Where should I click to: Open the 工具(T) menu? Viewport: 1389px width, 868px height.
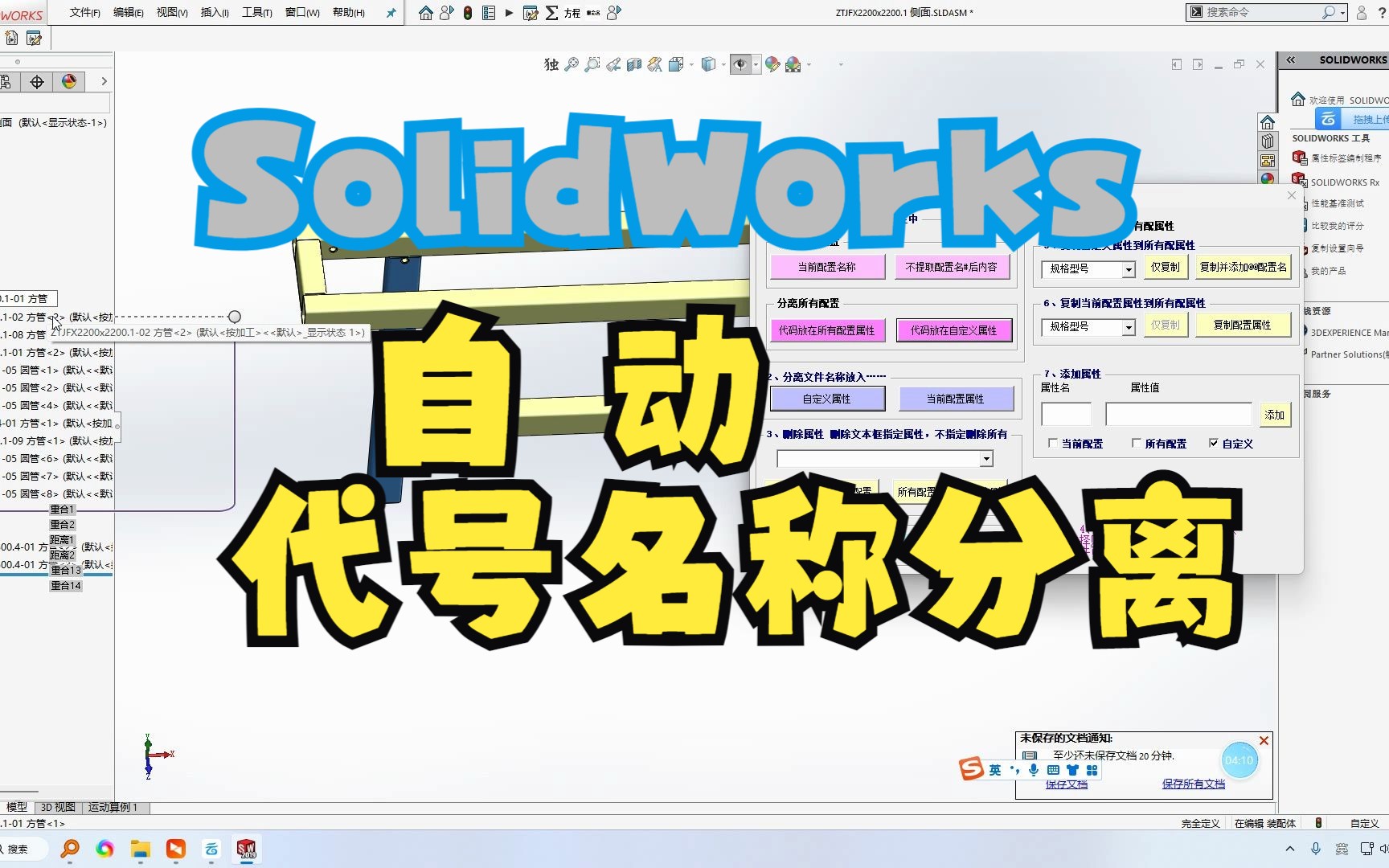(257, 13)
